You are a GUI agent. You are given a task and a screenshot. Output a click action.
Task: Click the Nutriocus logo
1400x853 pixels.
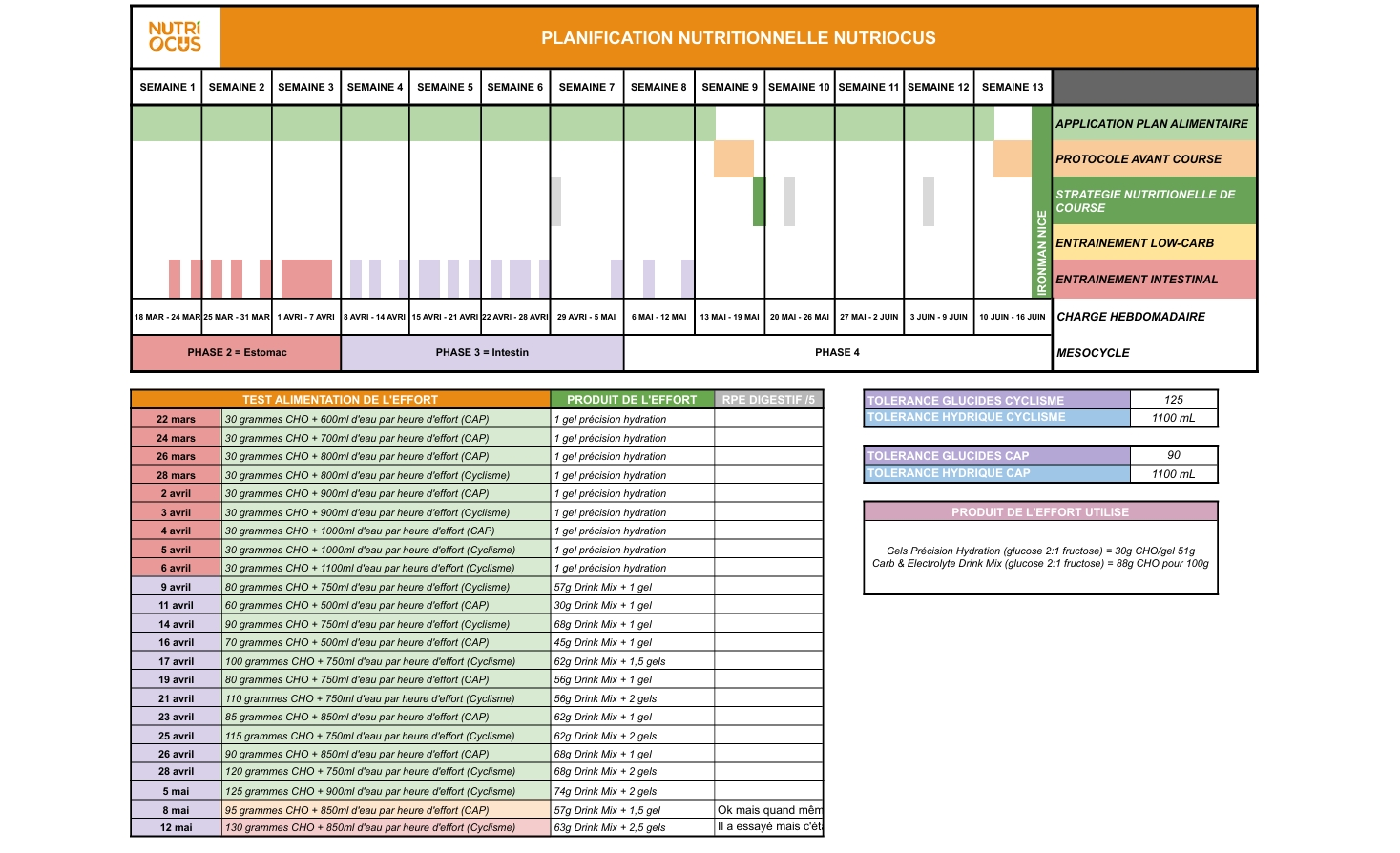coord(176,37)
